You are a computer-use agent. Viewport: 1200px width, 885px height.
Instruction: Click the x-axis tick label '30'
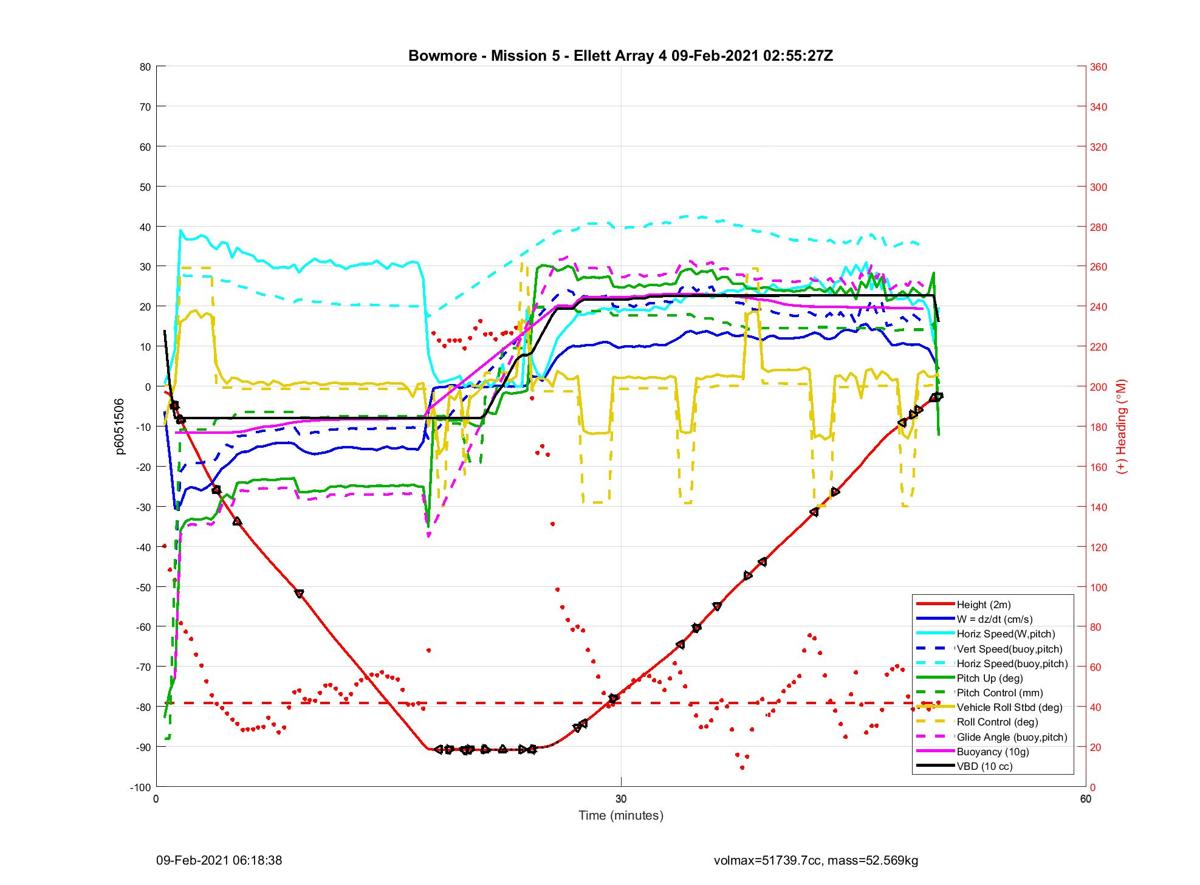(x=621, y=799)
